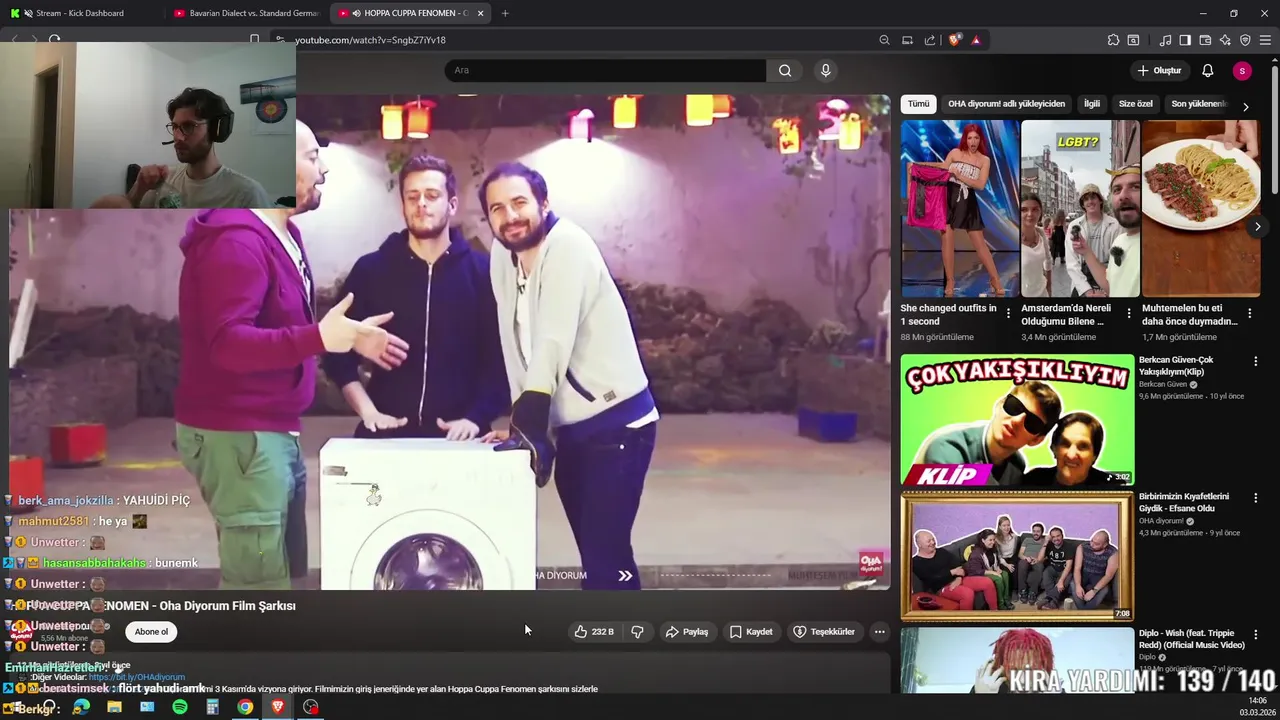Open File Explorer from taskbar

[114, 707]
